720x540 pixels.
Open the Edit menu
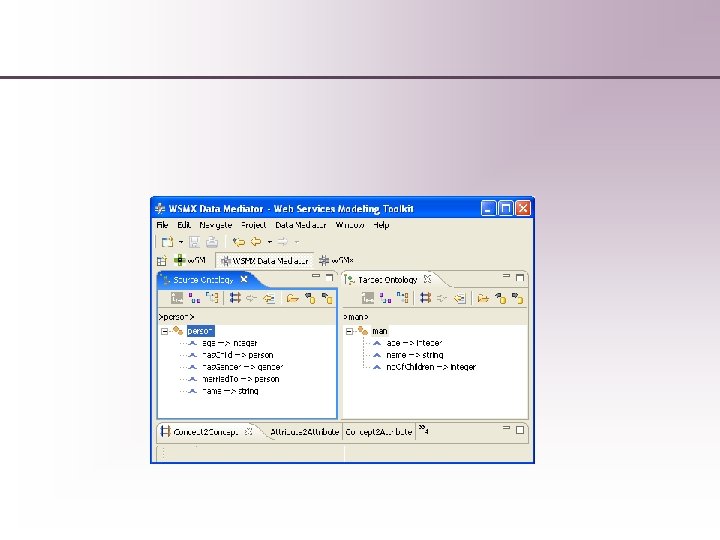pos(184,225)
